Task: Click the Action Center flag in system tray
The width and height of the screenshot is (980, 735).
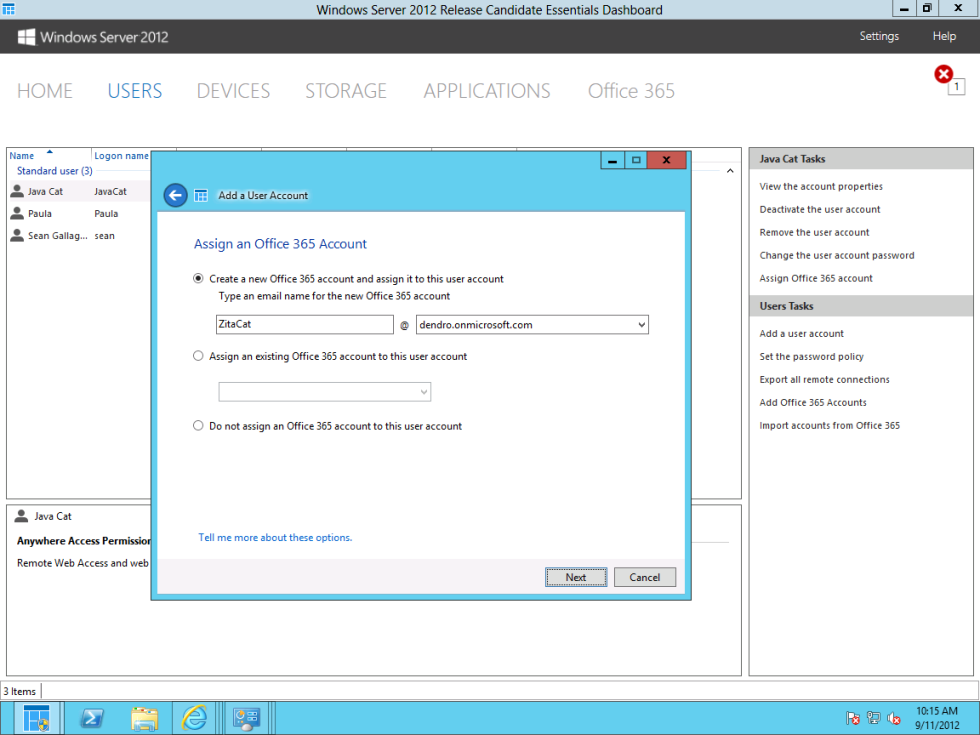Action: (854, 717)
